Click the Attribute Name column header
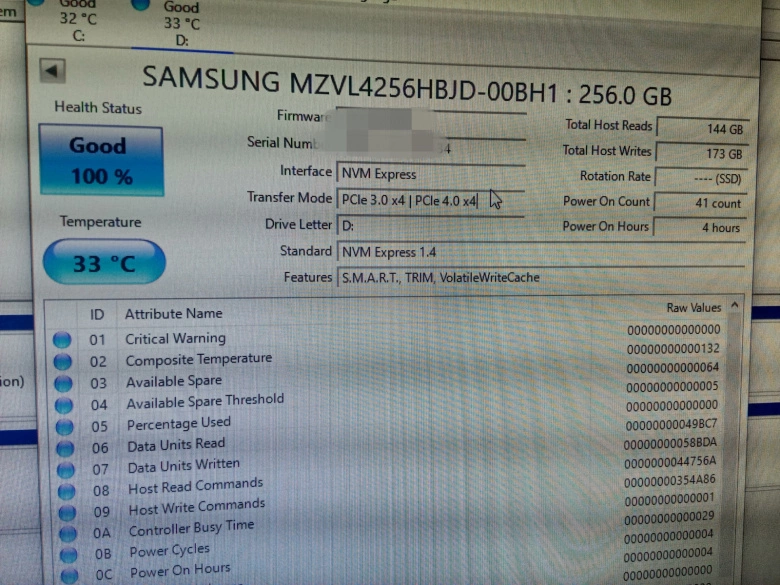The image size is (780, 585). (173, 314)
